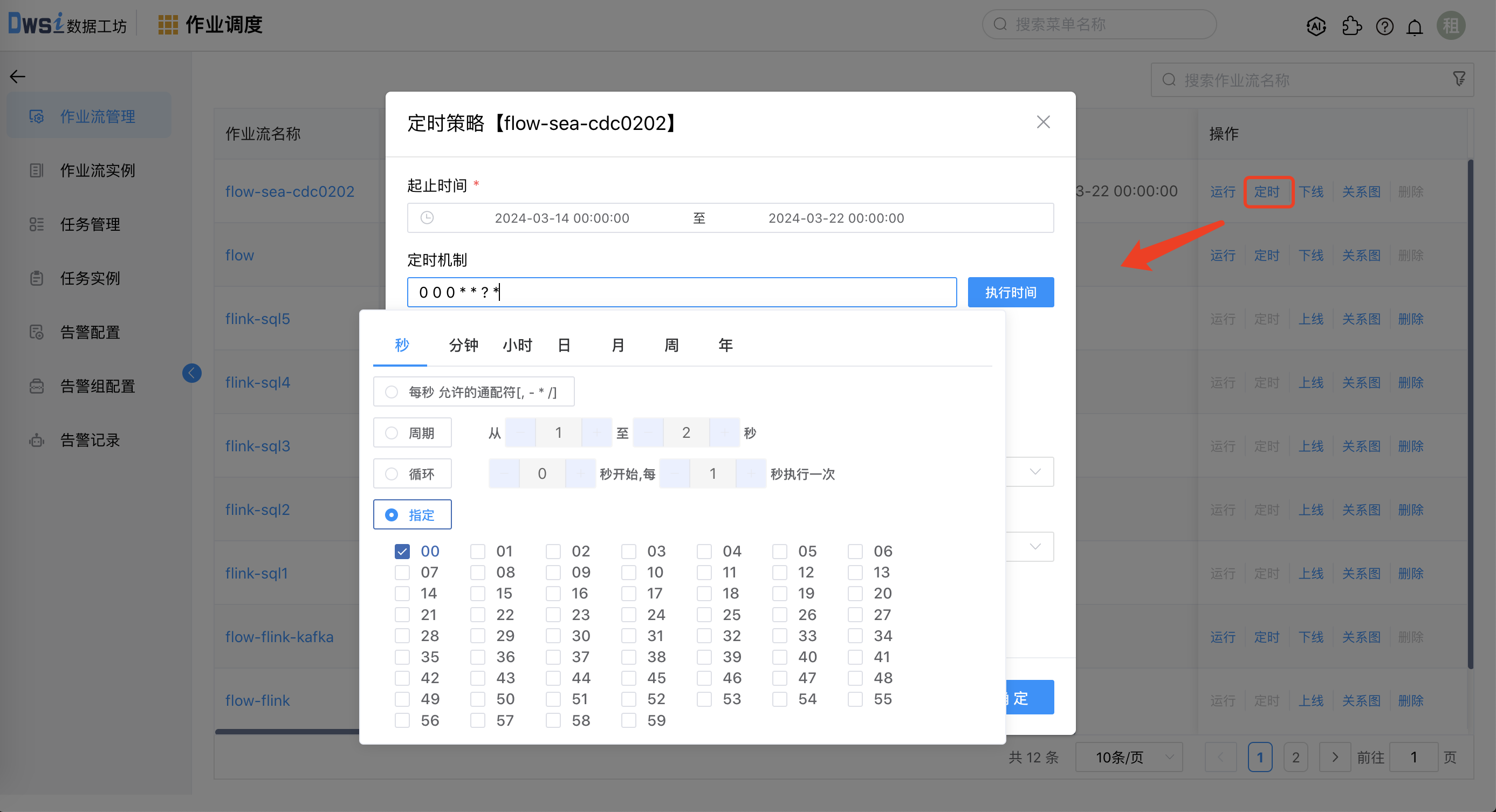Click the AI assistant icon in top bar
The width and height of the screenshot is (1496, 812).
click(x=1316, y=26)
